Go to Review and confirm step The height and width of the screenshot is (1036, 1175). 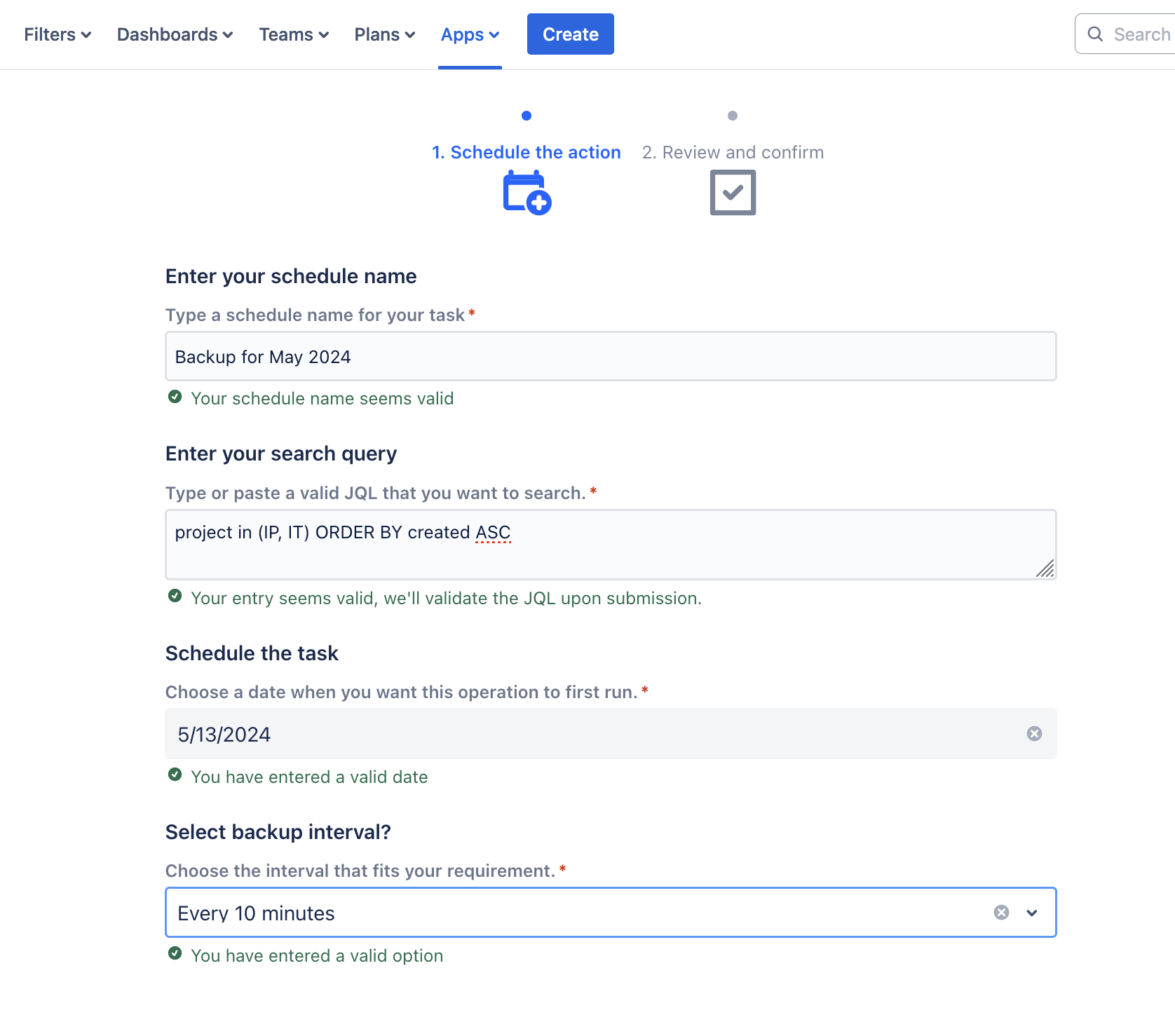pos(733,152)
